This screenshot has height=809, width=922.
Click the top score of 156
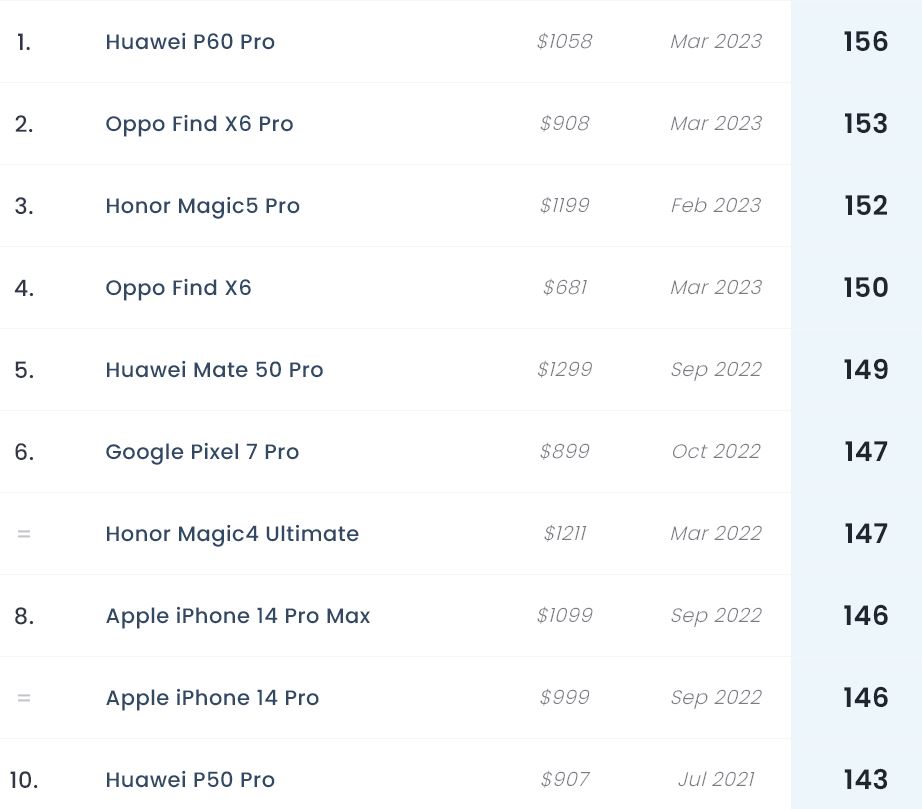click(x=865, y=42)
